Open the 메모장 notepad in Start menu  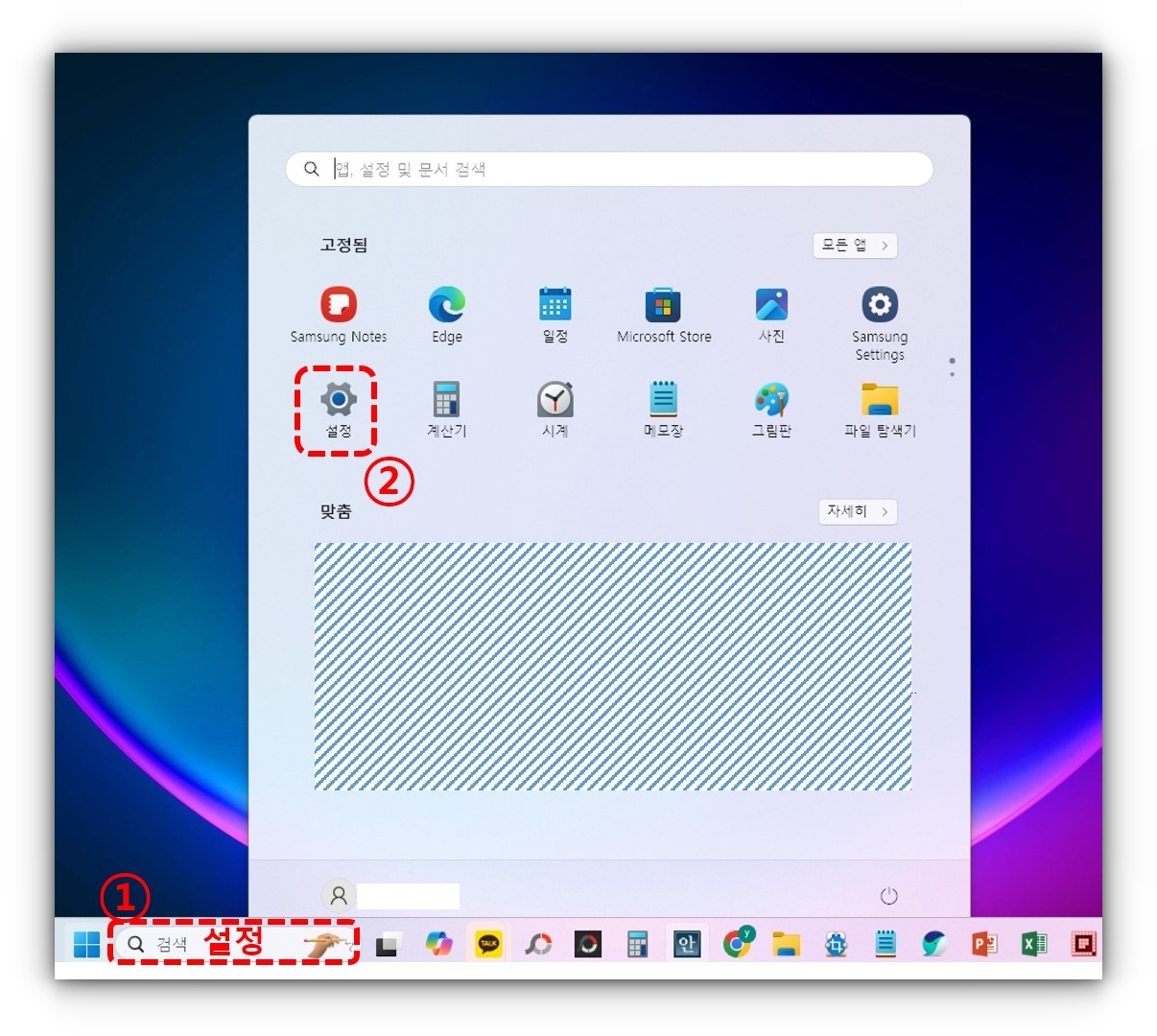point(664,410)
